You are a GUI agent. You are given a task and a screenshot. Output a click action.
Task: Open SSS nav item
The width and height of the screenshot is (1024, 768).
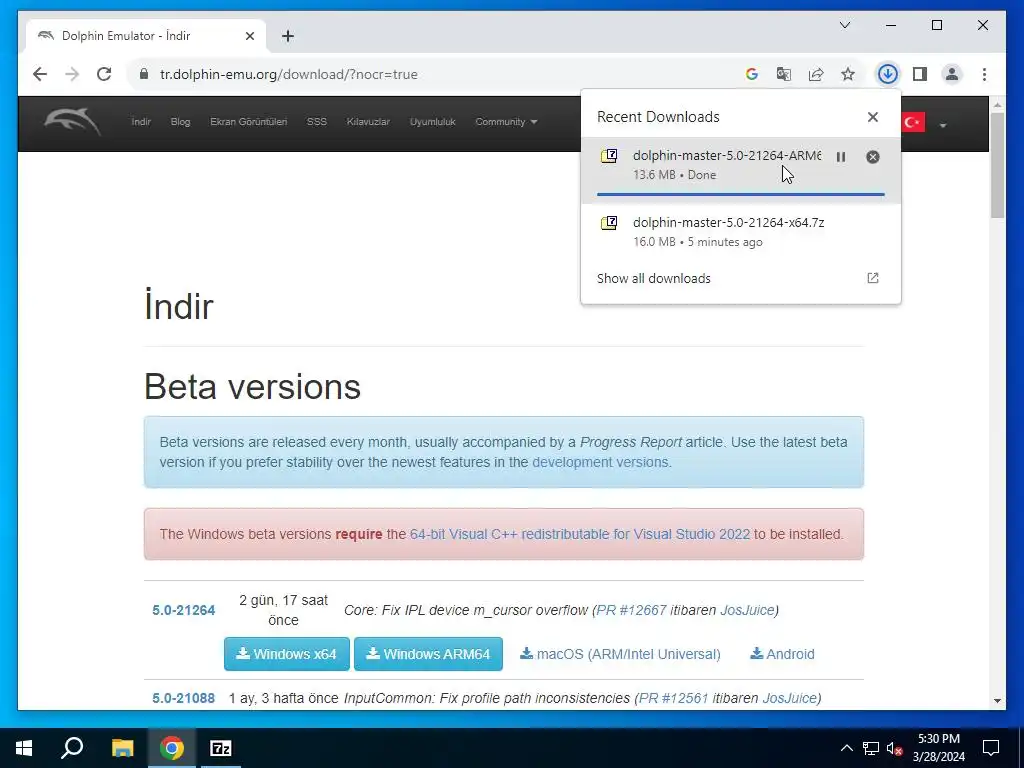click(317, 122)
